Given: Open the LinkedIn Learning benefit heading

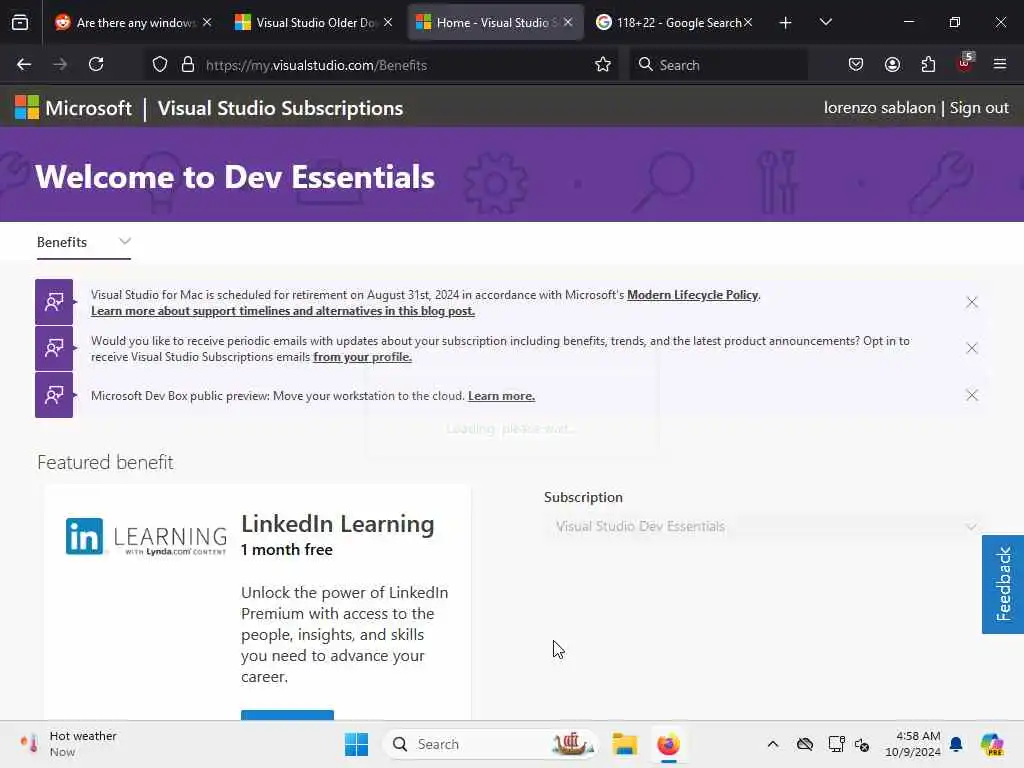Looking at the screenshot, I should pyautogui.click(x=338, y=524).
